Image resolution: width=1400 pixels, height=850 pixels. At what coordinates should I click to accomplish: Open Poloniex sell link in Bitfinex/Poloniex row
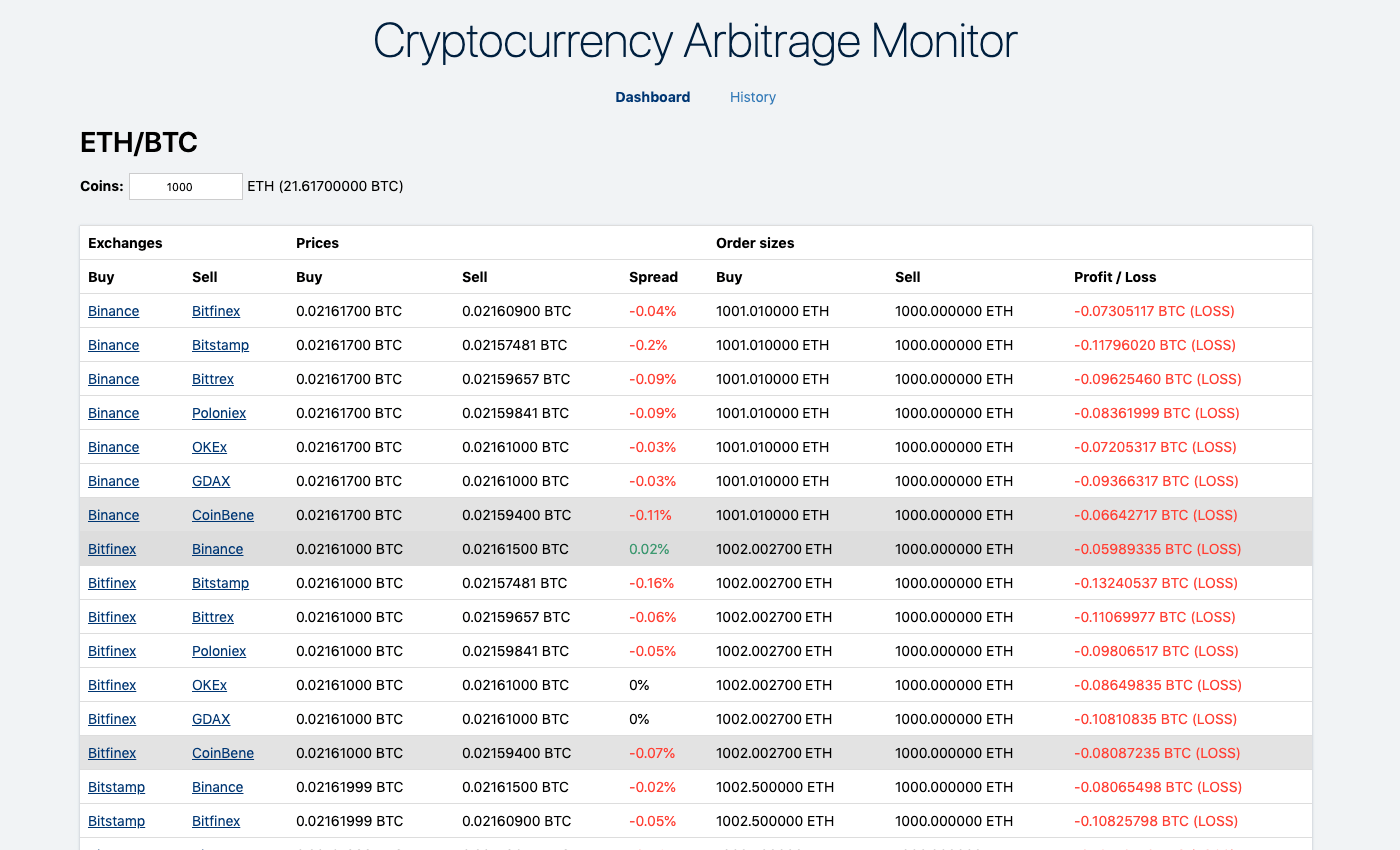tap(219, 651)
